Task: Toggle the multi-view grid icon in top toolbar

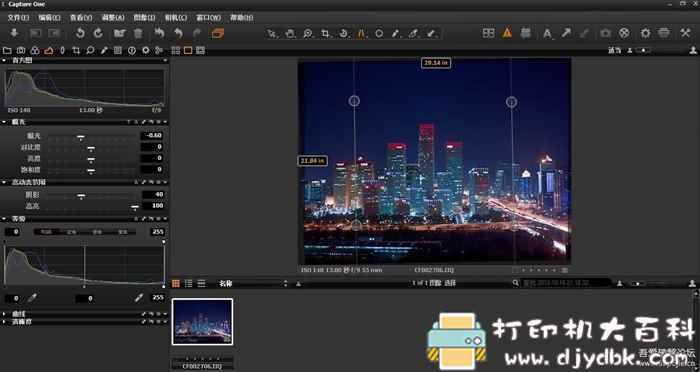Action: 488,33
